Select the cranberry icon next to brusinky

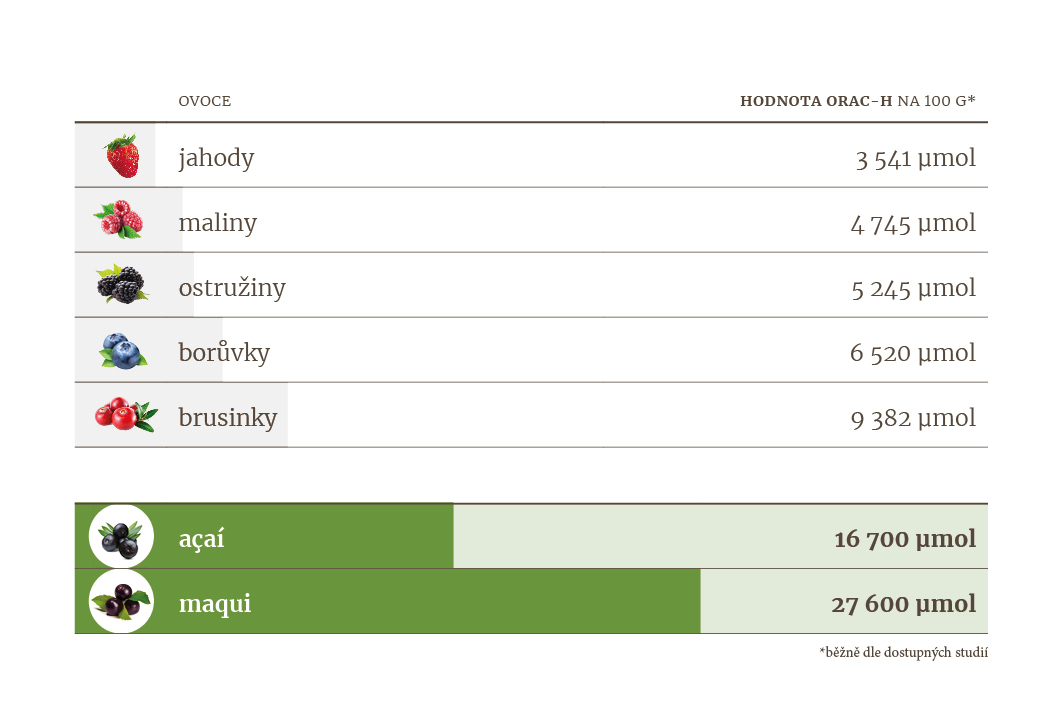tap(126, 414)
